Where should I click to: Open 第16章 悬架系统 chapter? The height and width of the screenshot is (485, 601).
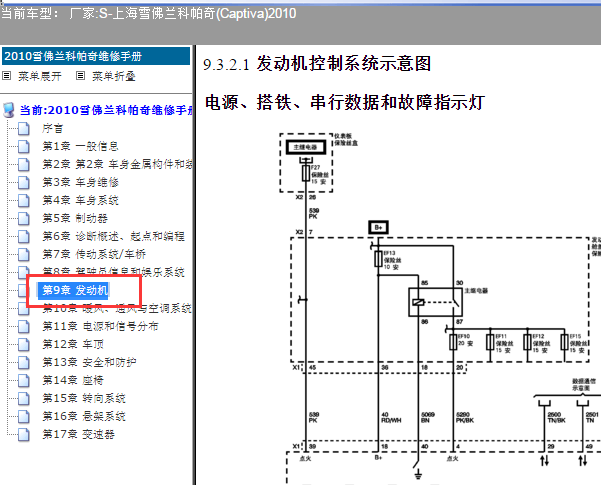pos(84,416)
